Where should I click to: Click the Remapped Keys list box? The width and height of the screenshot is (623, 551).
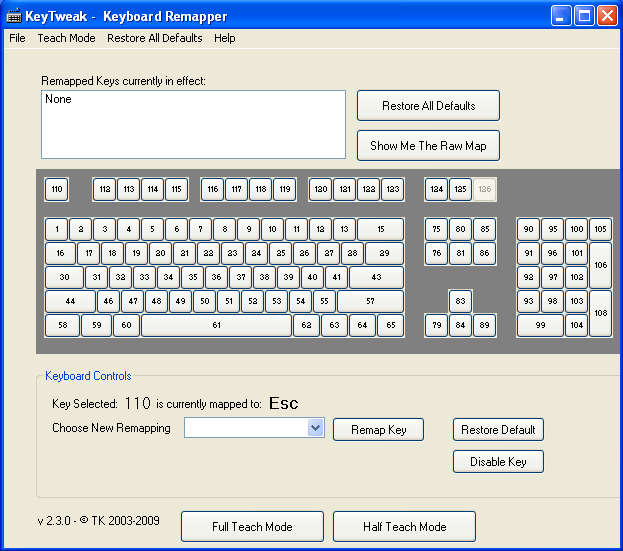tap(193, 124)
